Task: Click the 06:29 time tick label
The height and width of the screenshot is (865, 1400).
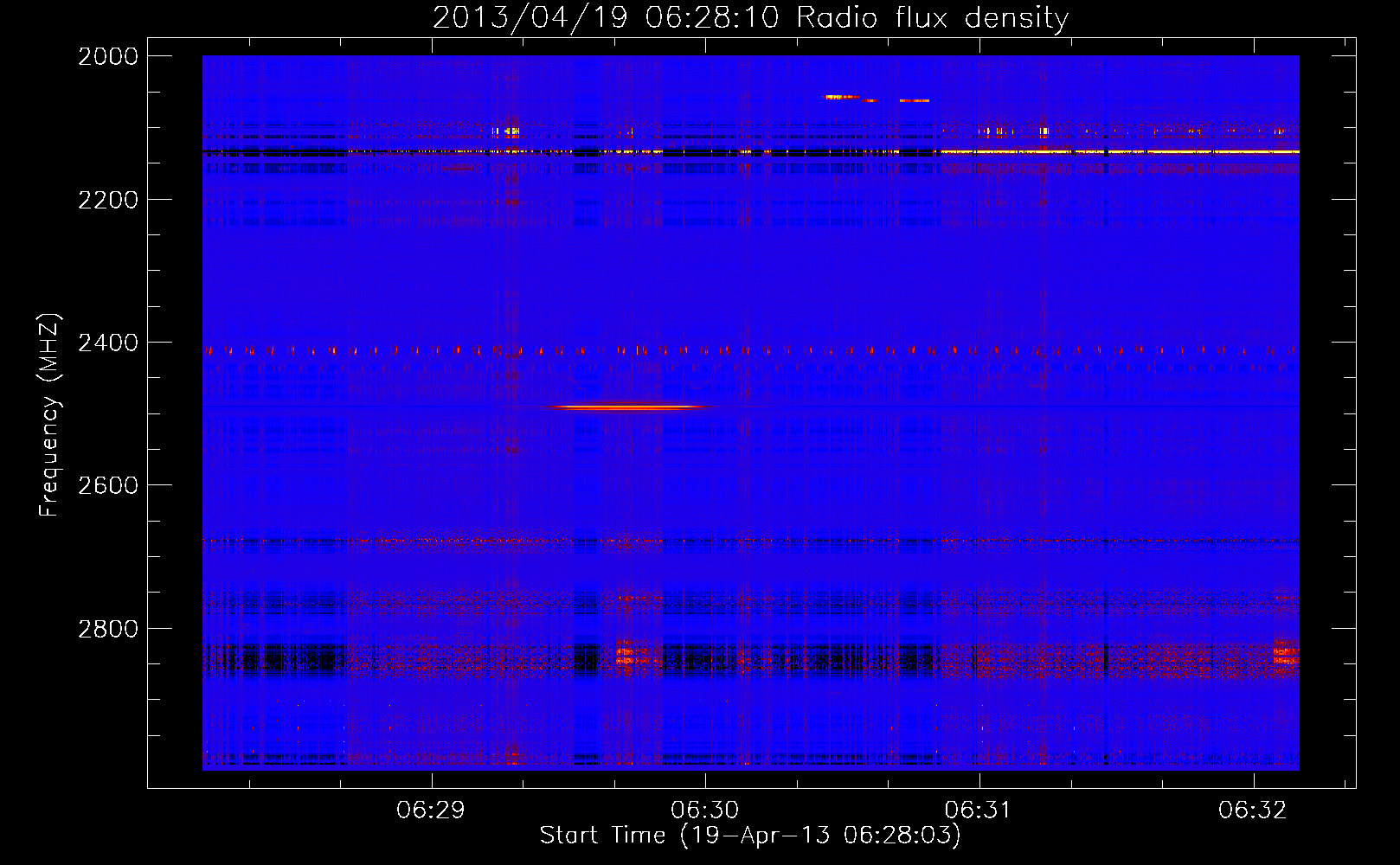Action: (x=431, y=810)
